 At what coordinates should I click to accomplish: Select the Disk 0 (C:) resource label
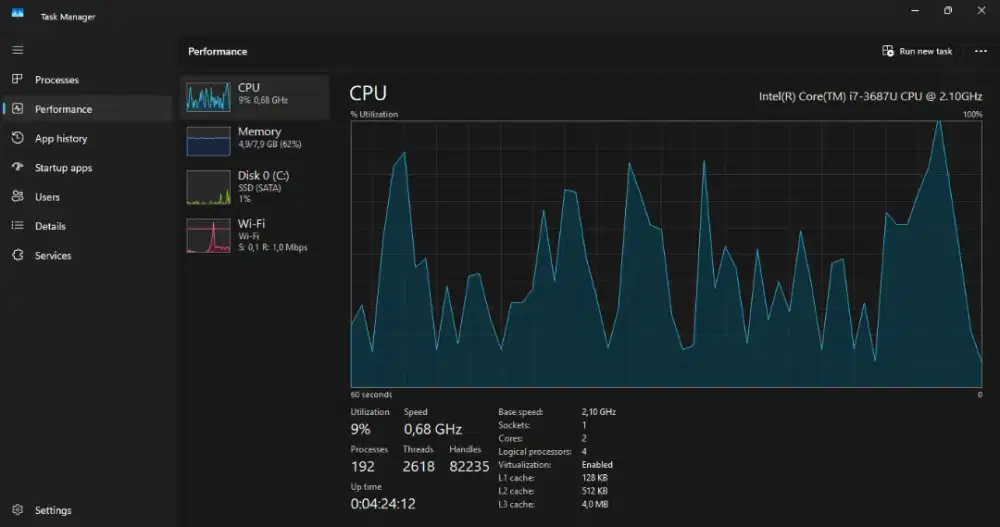click(x=263, y=175)
